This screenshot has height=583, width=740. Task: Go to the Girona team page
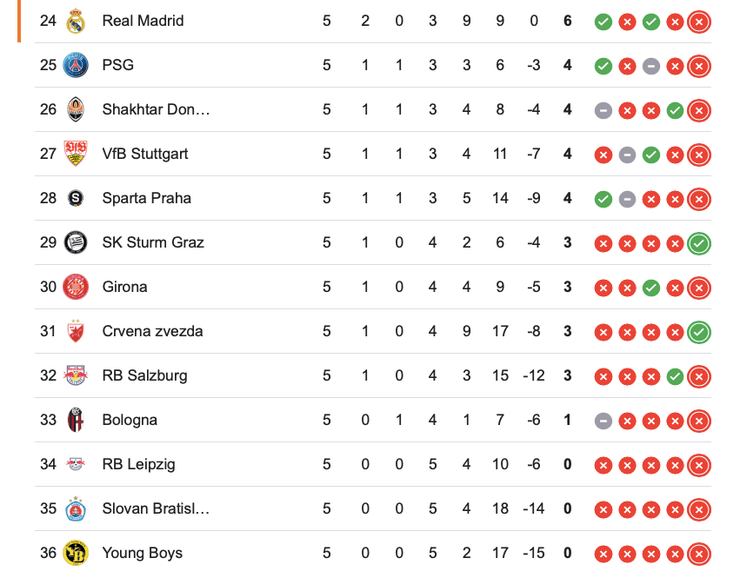click(x=125, y=287)
